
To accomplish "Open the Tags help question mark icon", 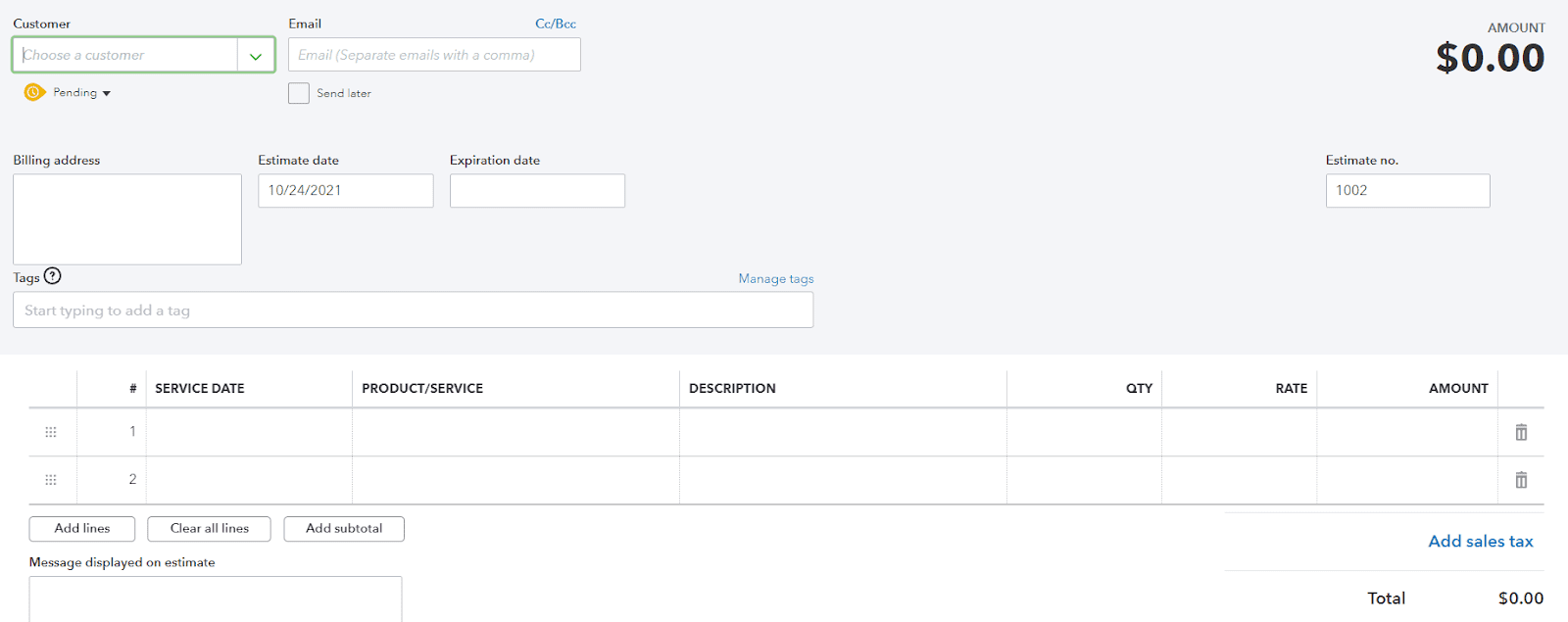I will coord(53,276).
